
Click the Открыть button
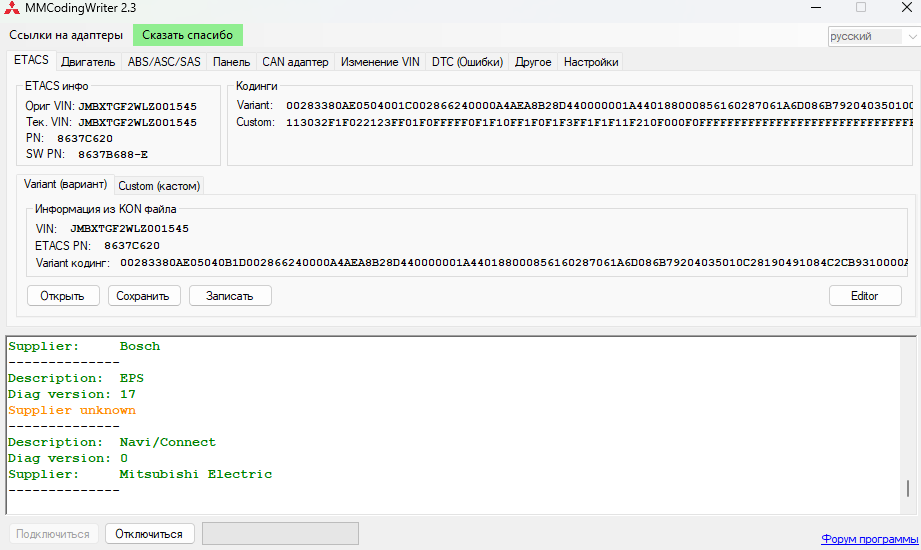[x=63, y=296]
